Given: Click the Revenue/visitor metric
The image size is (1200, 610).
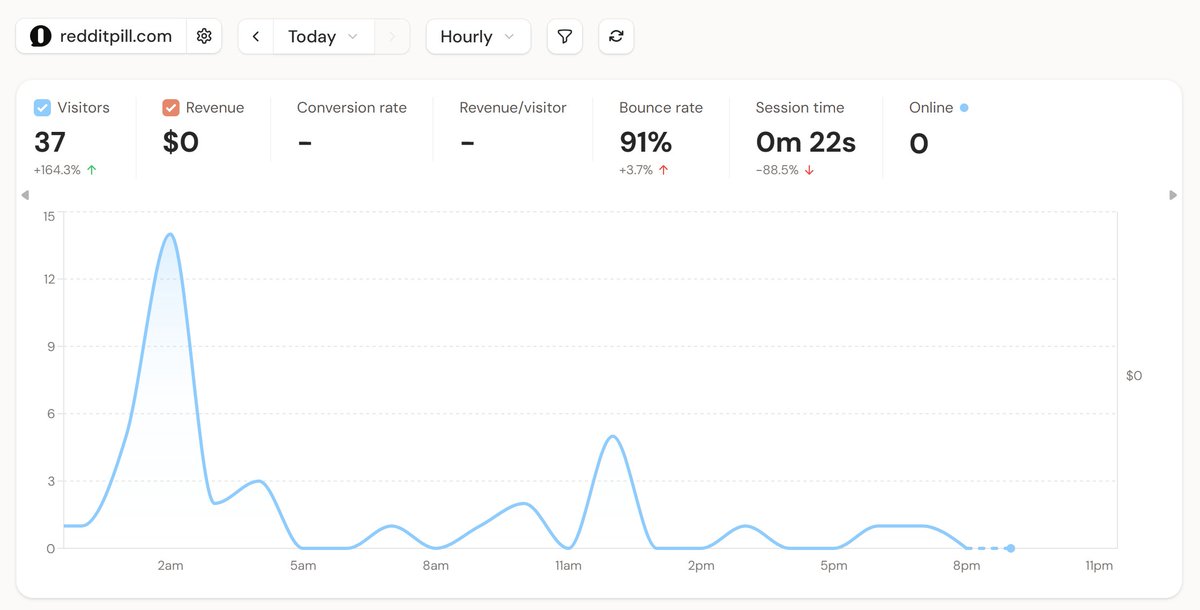Looking at the screenshot, I should (513, 107).
